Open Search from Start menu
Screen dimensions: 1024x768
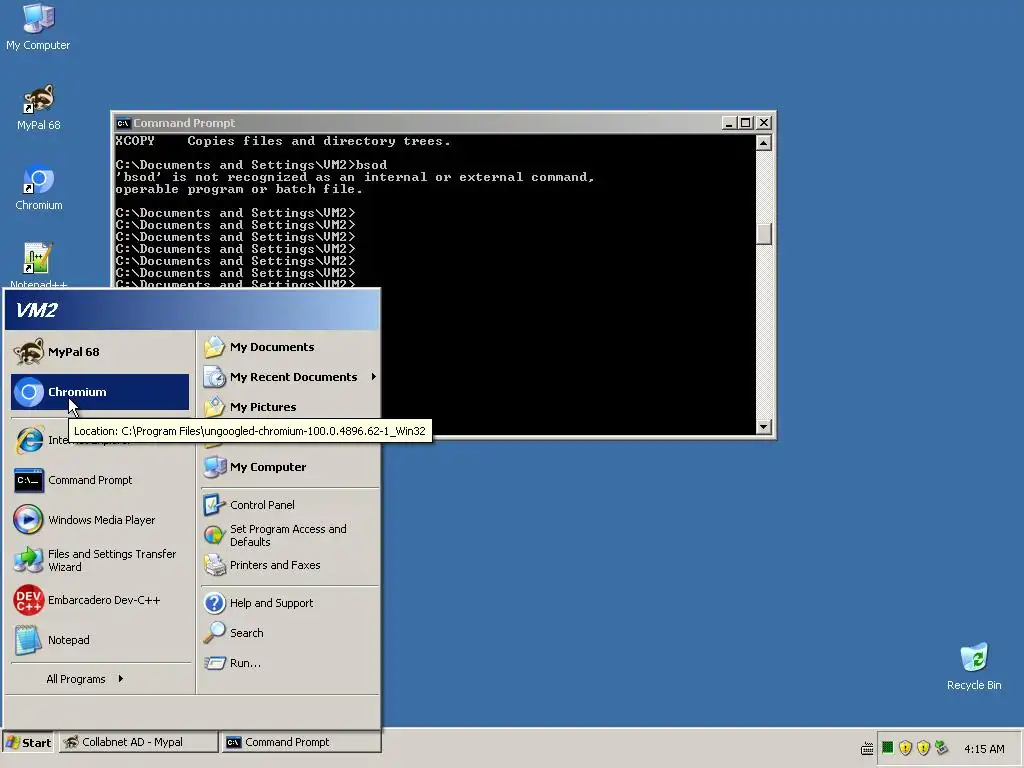click(290, 633)
